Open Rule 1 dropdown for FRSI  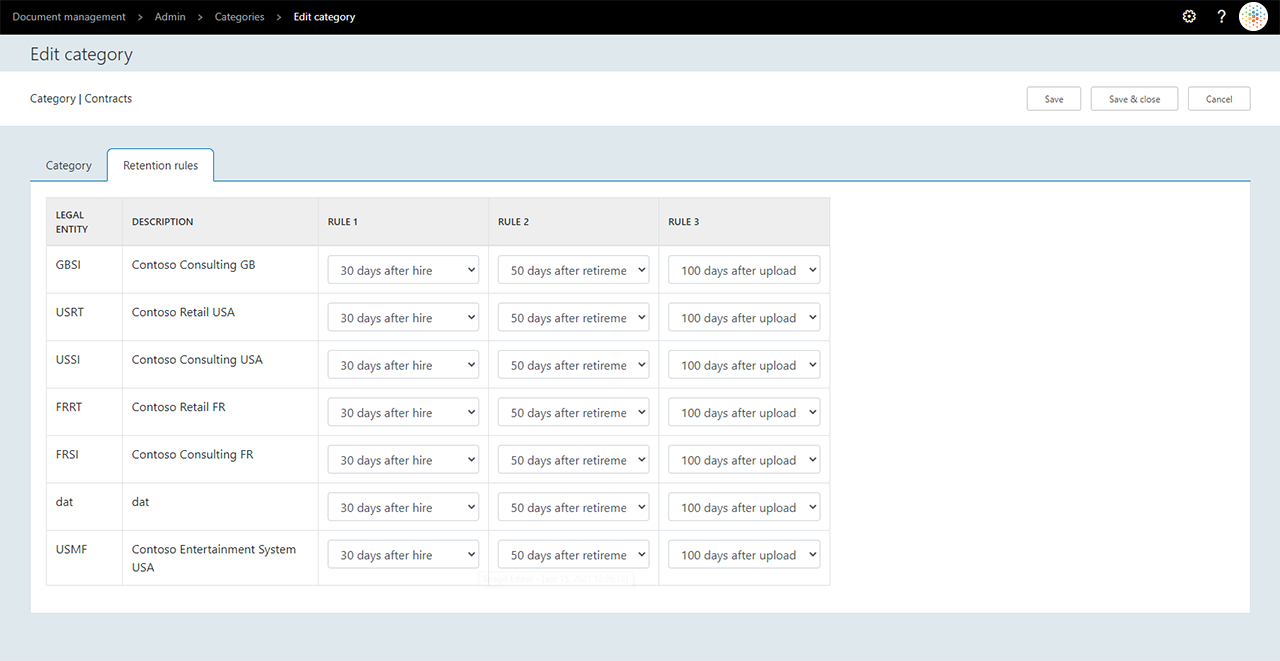[x=403, y=460]
